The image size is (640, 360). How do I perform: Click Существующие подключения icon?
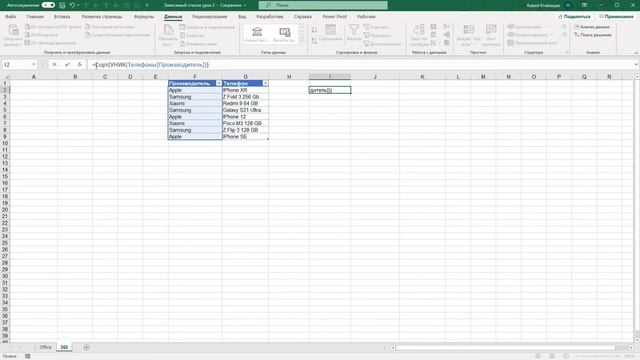88,35
